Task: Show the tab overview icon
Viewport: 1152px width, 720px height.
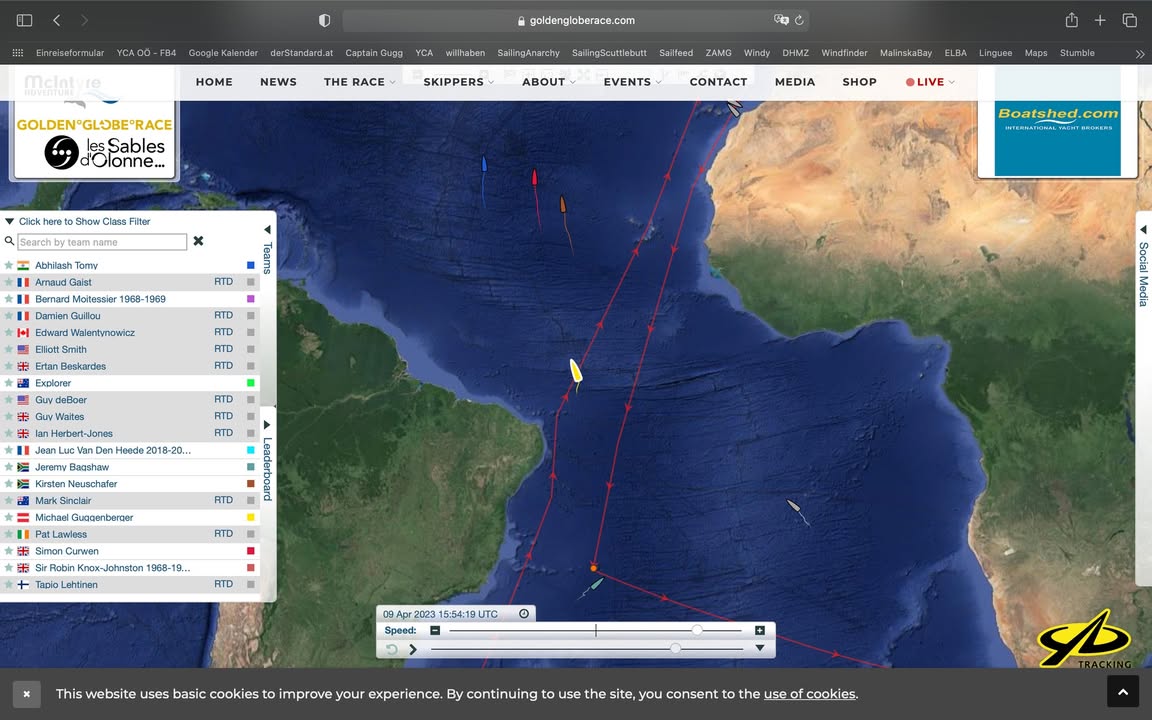Action: [1129, 21]
